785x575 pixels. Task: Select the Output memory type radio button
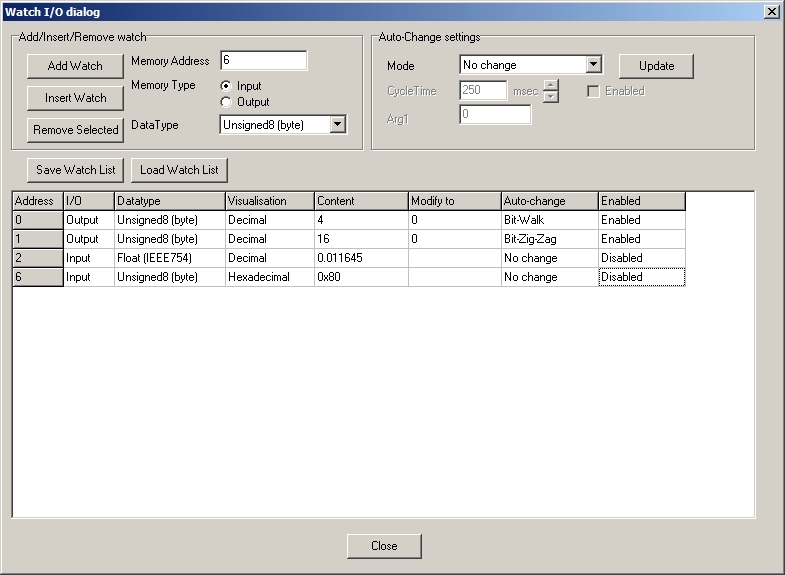tap(226, 102)
